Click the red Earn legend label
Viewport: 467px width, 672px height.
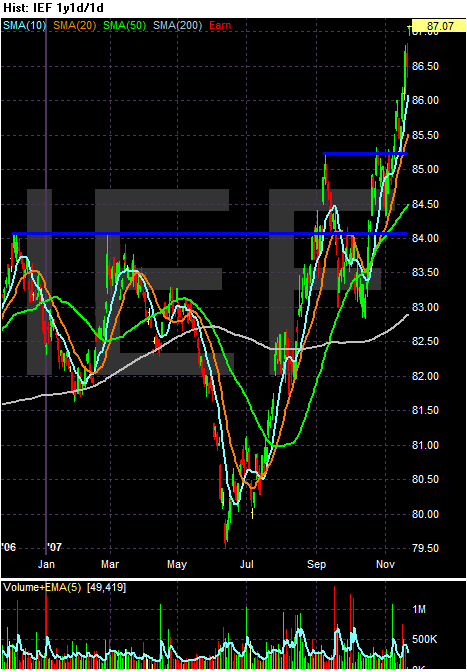pyautogui.click(x=220, y=25)
